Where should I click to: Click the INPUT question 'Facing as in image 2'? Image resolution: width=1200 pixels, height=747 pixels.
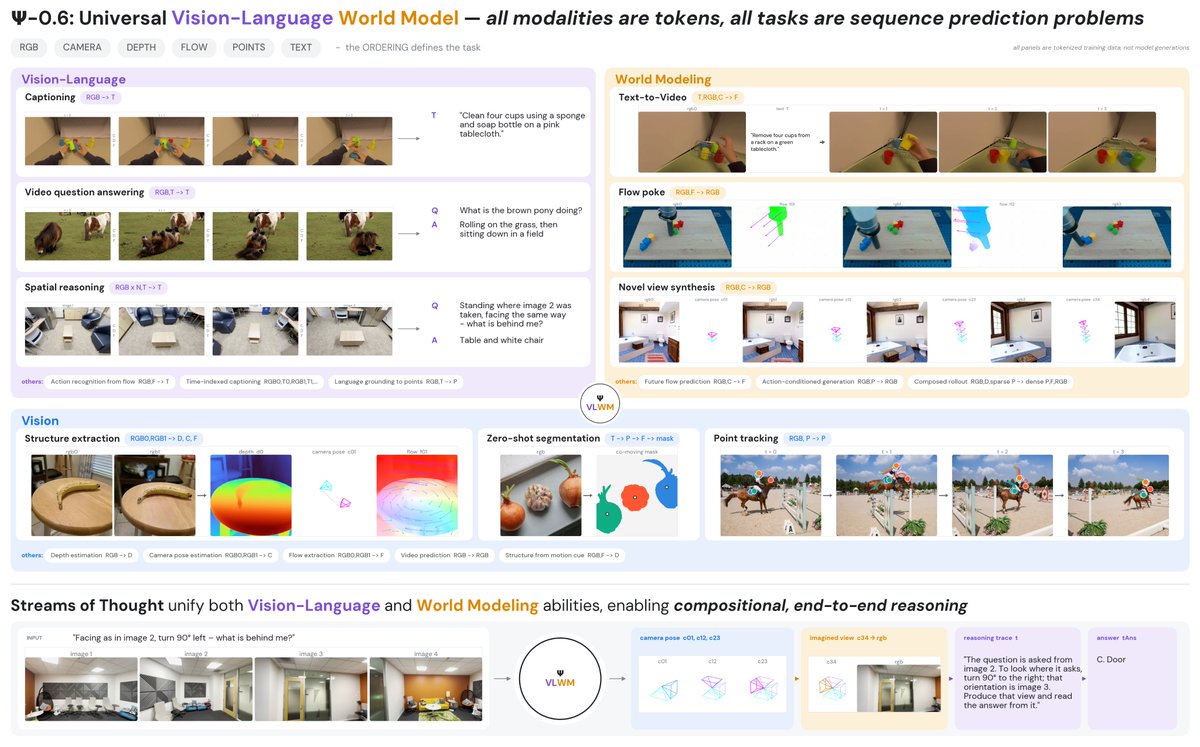[184, 637]
